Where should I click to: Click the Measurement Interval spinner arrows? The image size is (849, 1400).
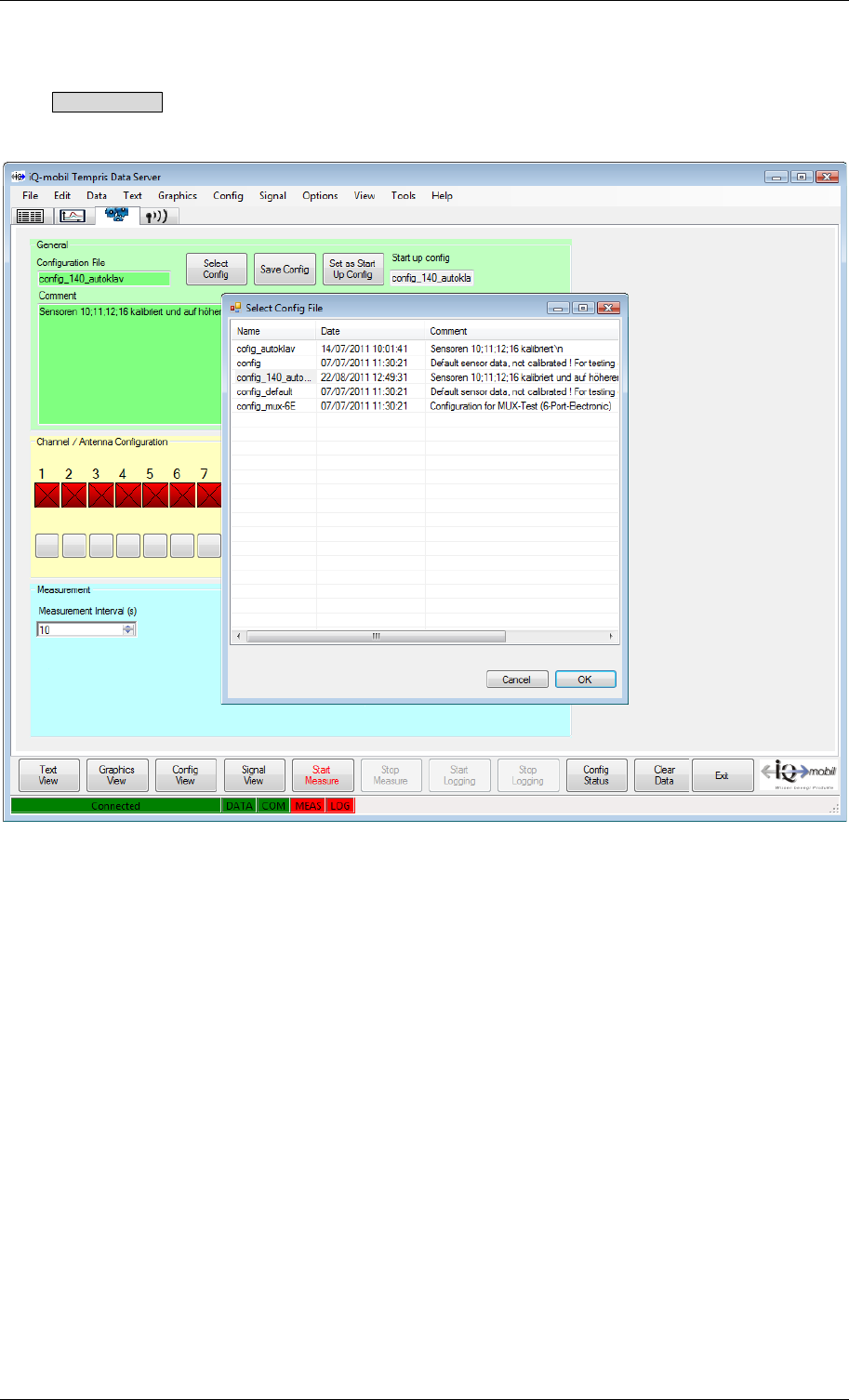pyautogui.click(x=128, y=629)
